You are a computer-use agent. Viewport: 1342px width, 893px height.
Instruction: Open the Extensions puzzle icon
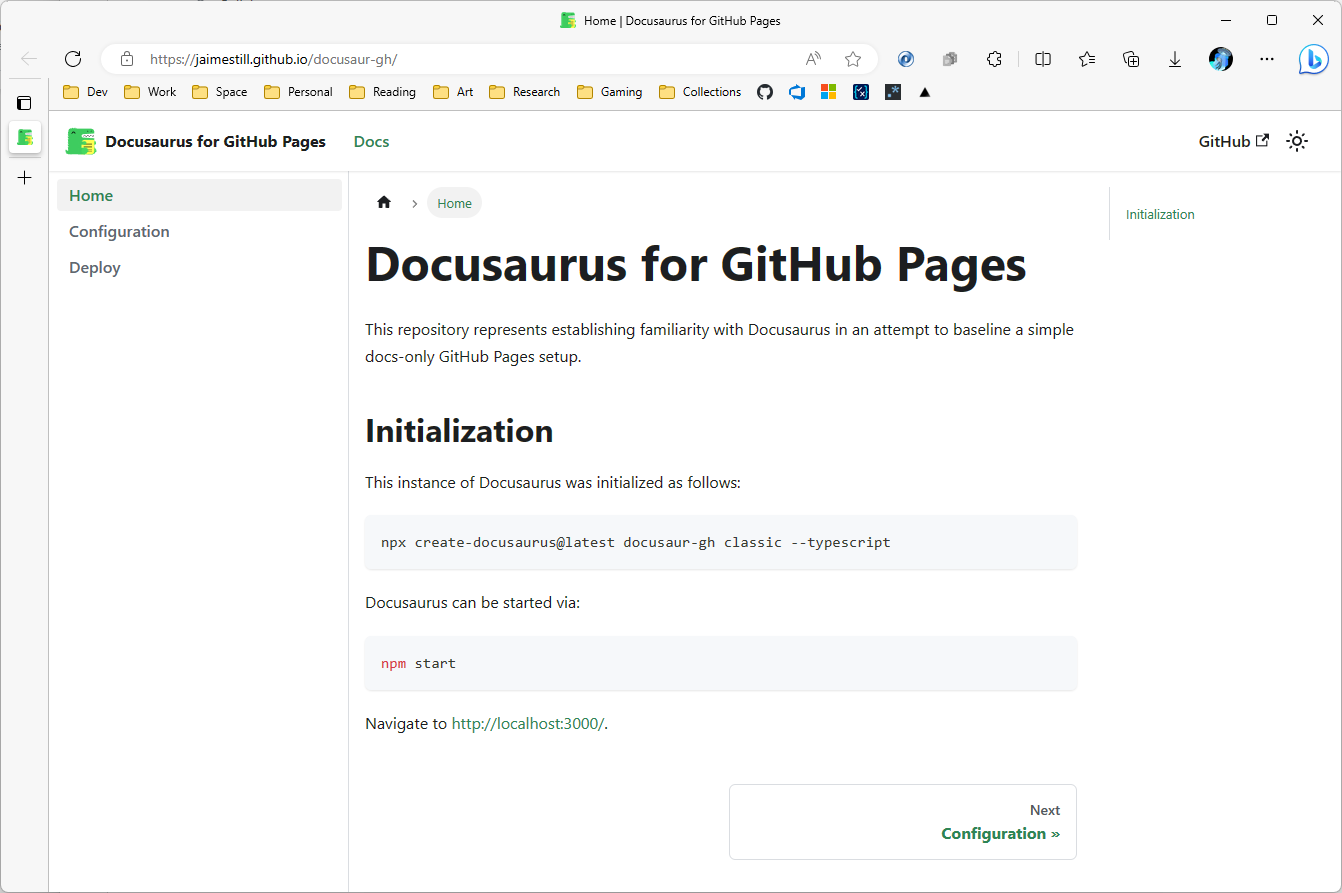tap(994, 59)
